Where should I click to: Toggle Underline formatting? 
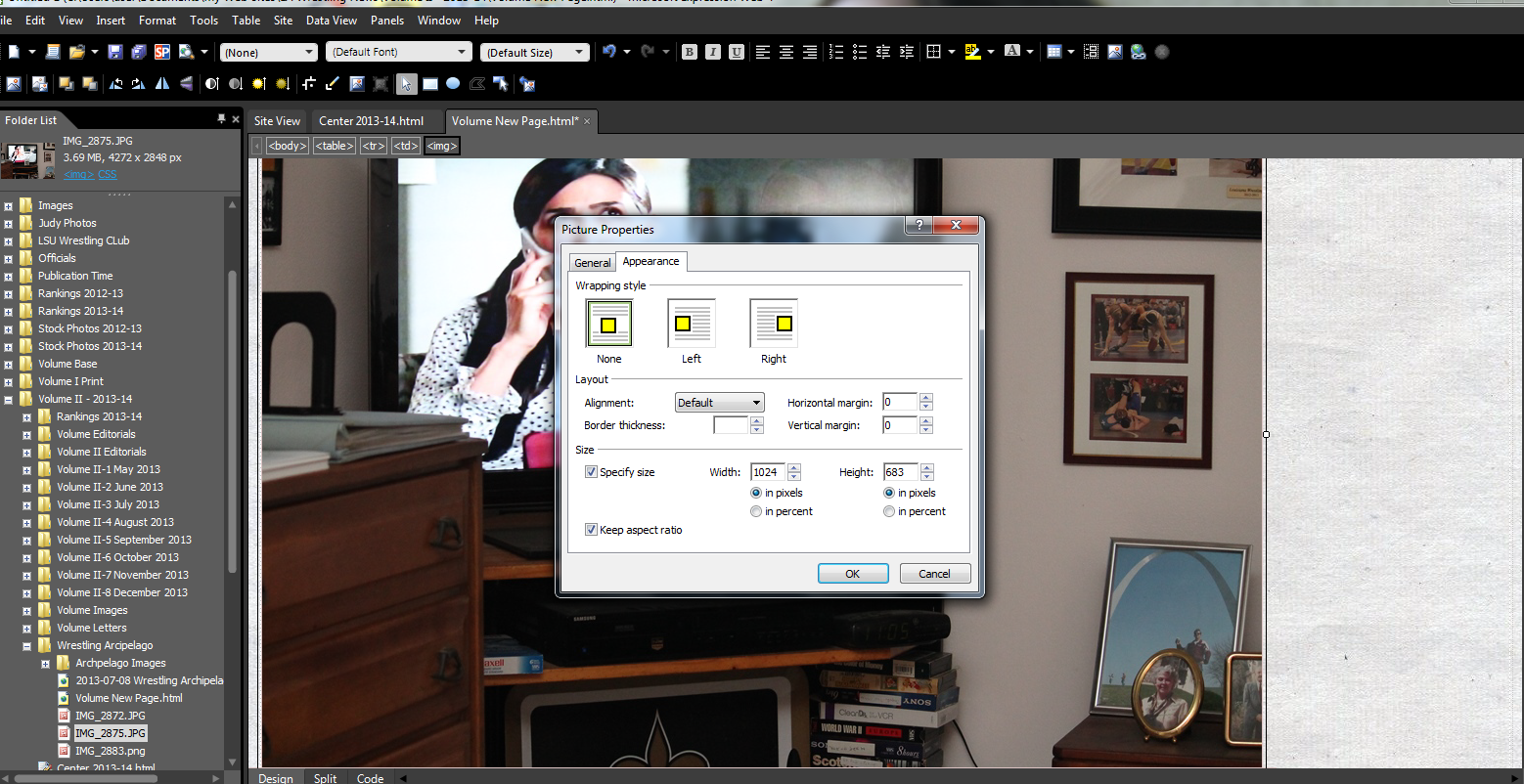[x=736, y=52]
